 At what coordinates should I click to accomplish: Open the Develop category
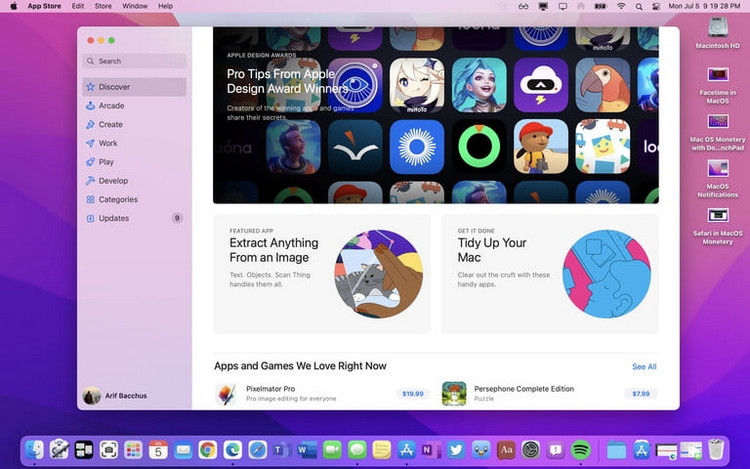134,181
